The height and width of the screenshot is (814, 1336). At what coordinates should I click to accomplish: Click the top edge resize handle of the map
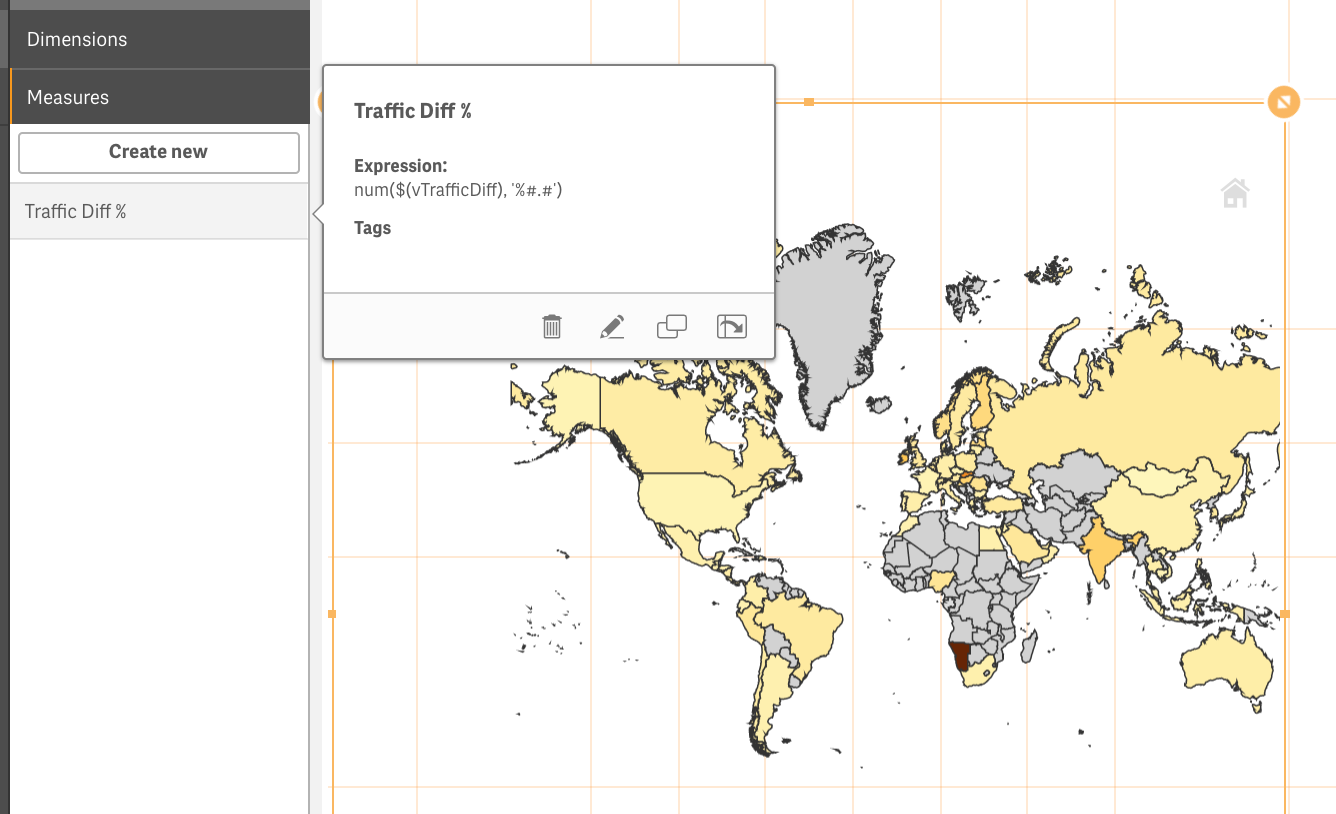click(809, 102)
